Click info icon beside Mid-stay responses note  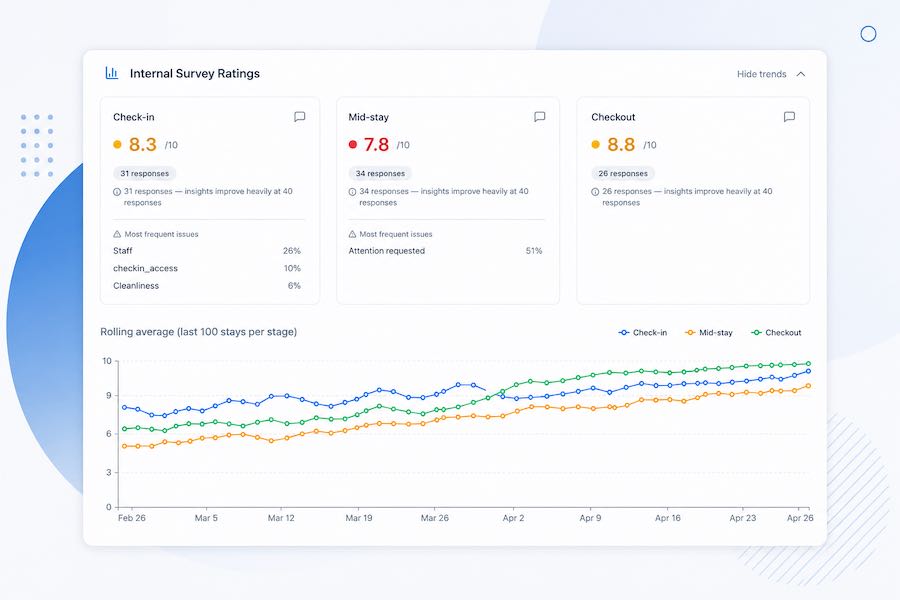tap(352, 192)
